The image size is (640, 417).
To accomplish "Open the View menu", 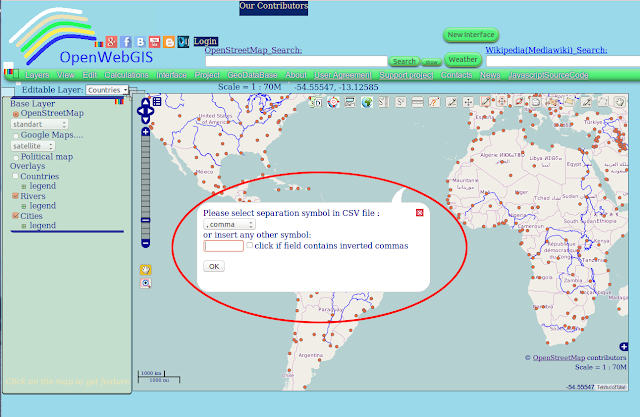I will 66,75.
